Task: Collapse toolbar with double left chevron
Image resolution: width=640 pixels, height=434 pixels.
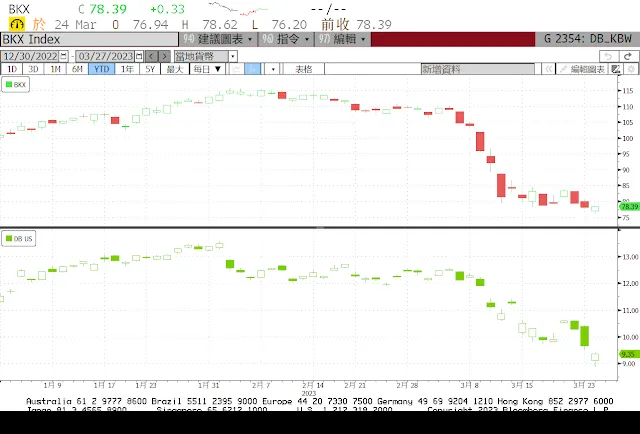Action: [x=549, y=69]
